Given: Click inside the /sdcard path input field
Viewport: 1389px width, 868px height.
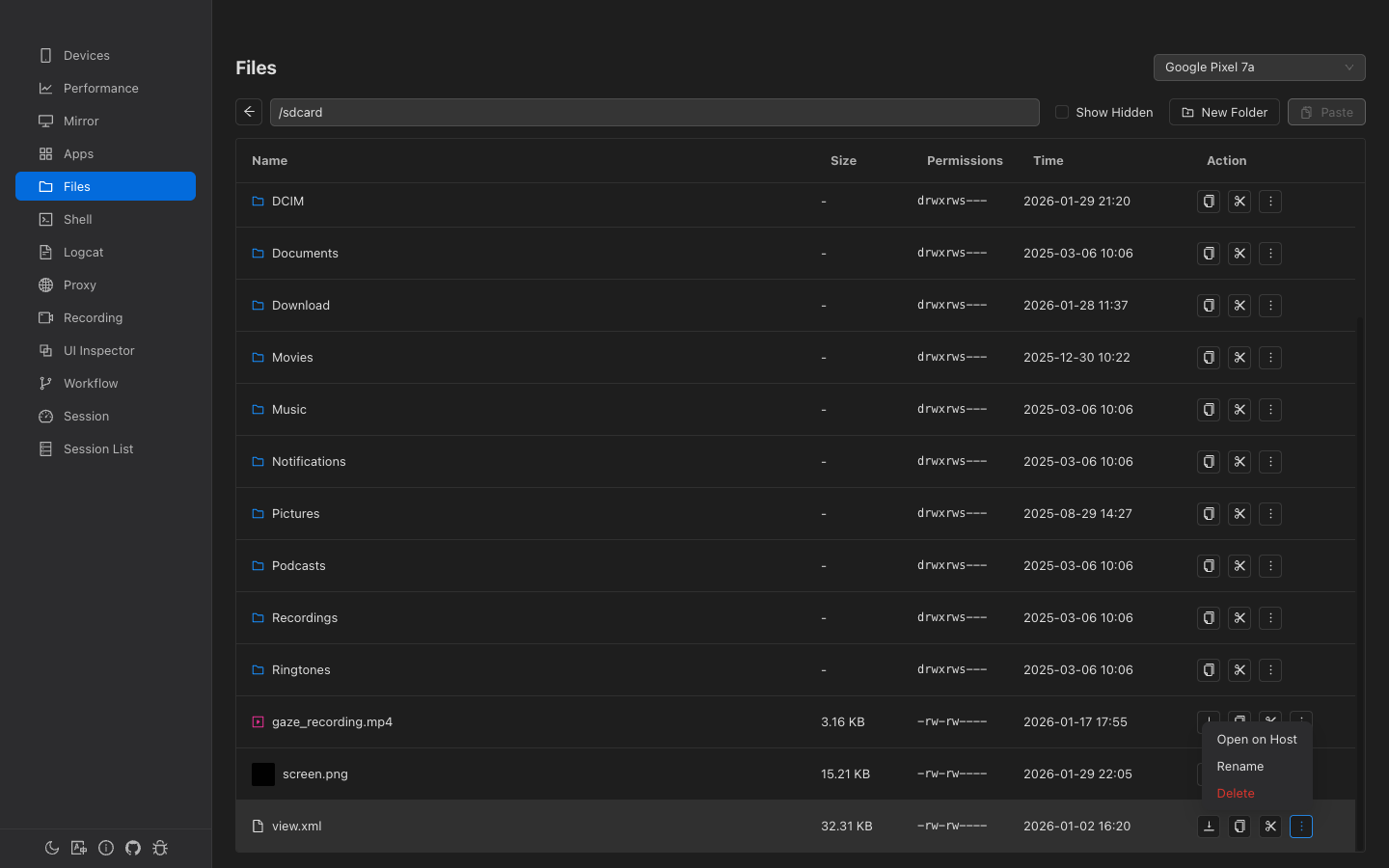Looking at the screenshot, I should tap(655, 112).
